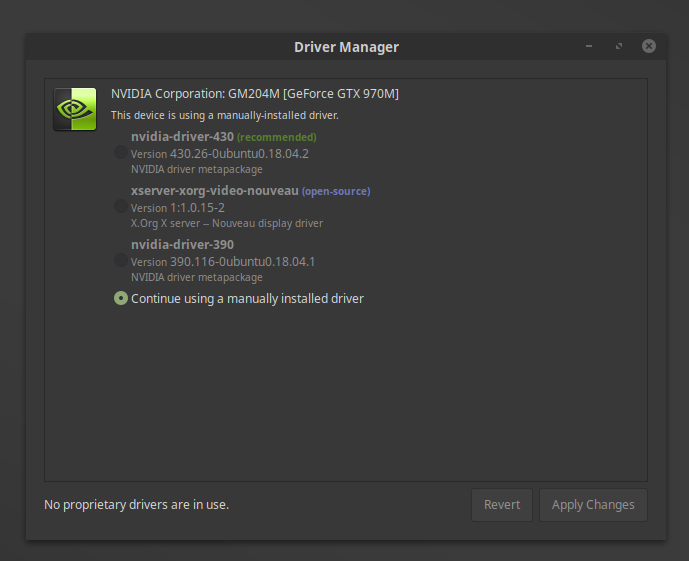Click the Nouveau display driver description
Screen dimensions: 689x561
(x=227, y=223)
